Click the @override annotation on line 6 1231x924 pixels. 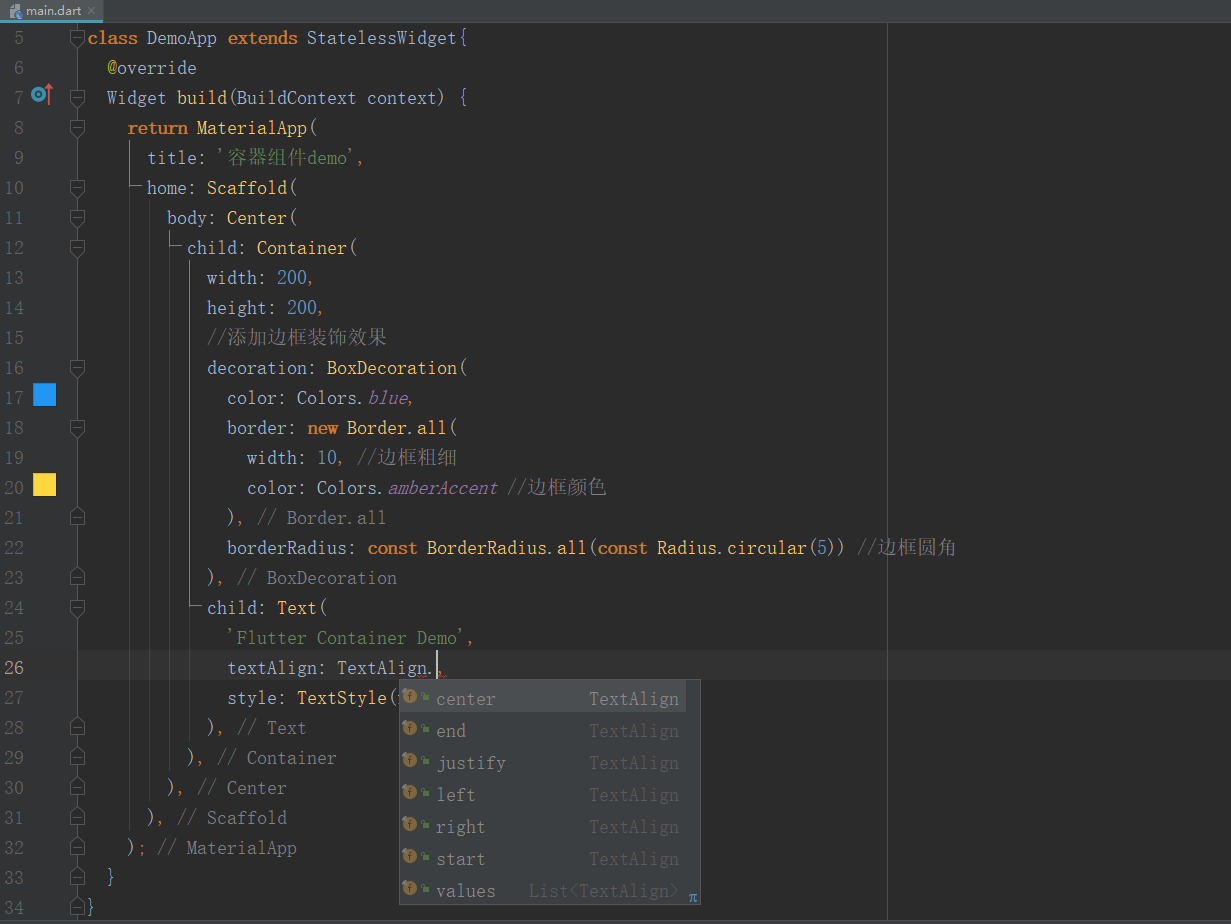[152, 68]
